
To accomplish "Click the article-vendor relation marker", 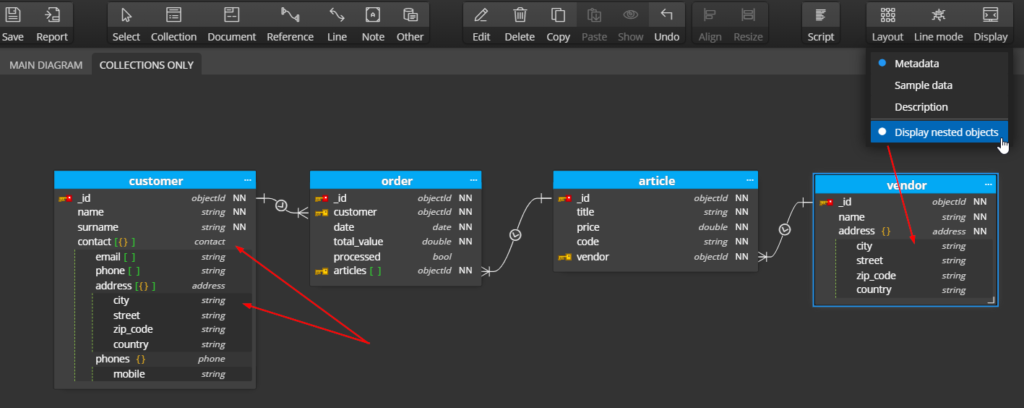I will click(784, 229).
